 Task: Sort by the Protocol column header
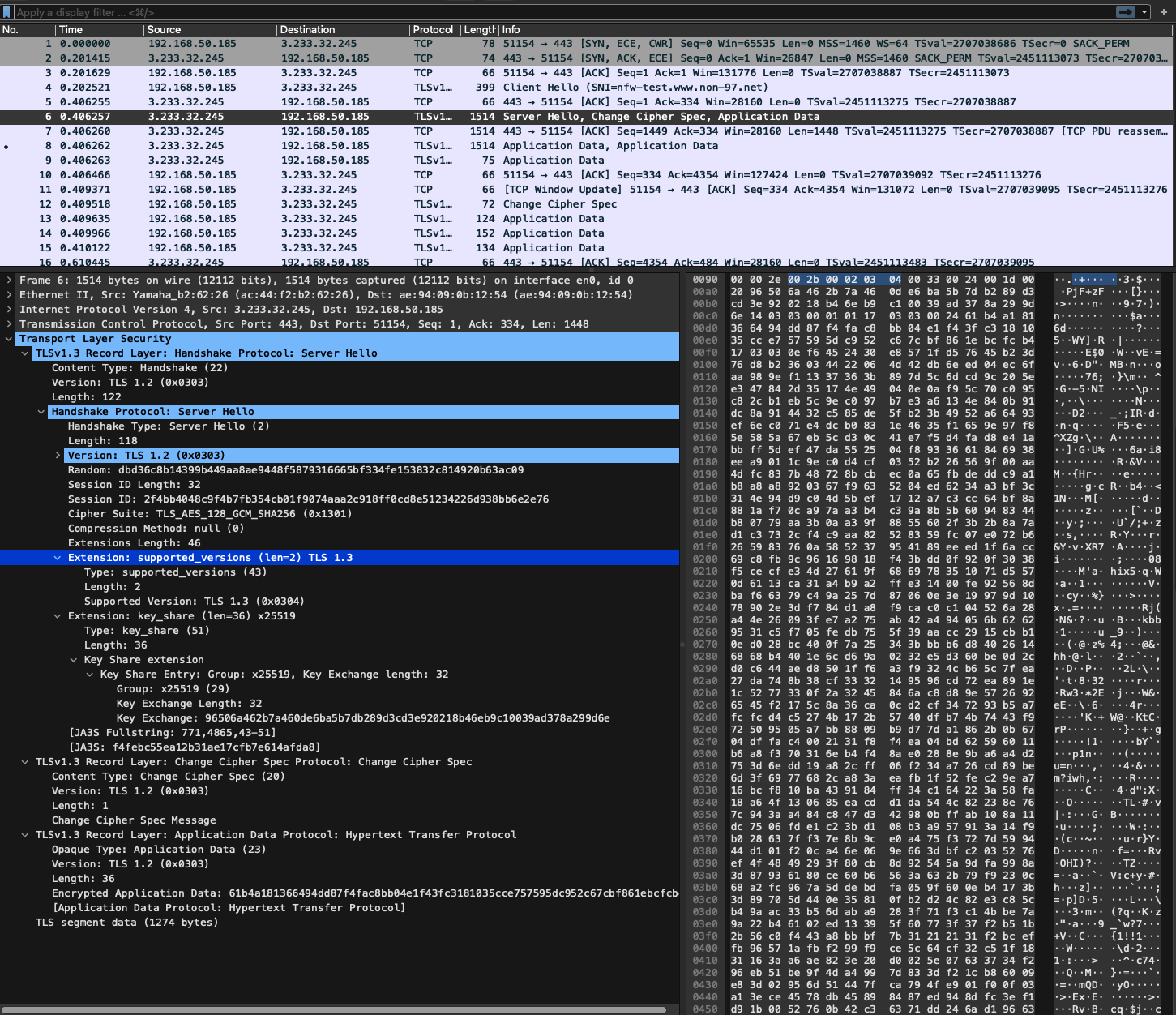point(433,29)
